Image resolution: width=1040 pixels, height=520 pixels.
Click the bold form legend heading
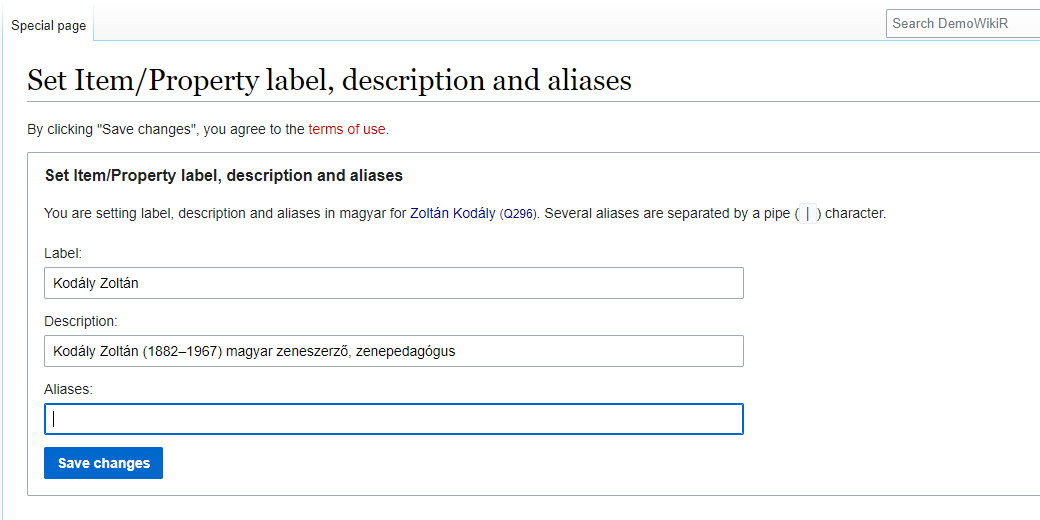point(223,176)
